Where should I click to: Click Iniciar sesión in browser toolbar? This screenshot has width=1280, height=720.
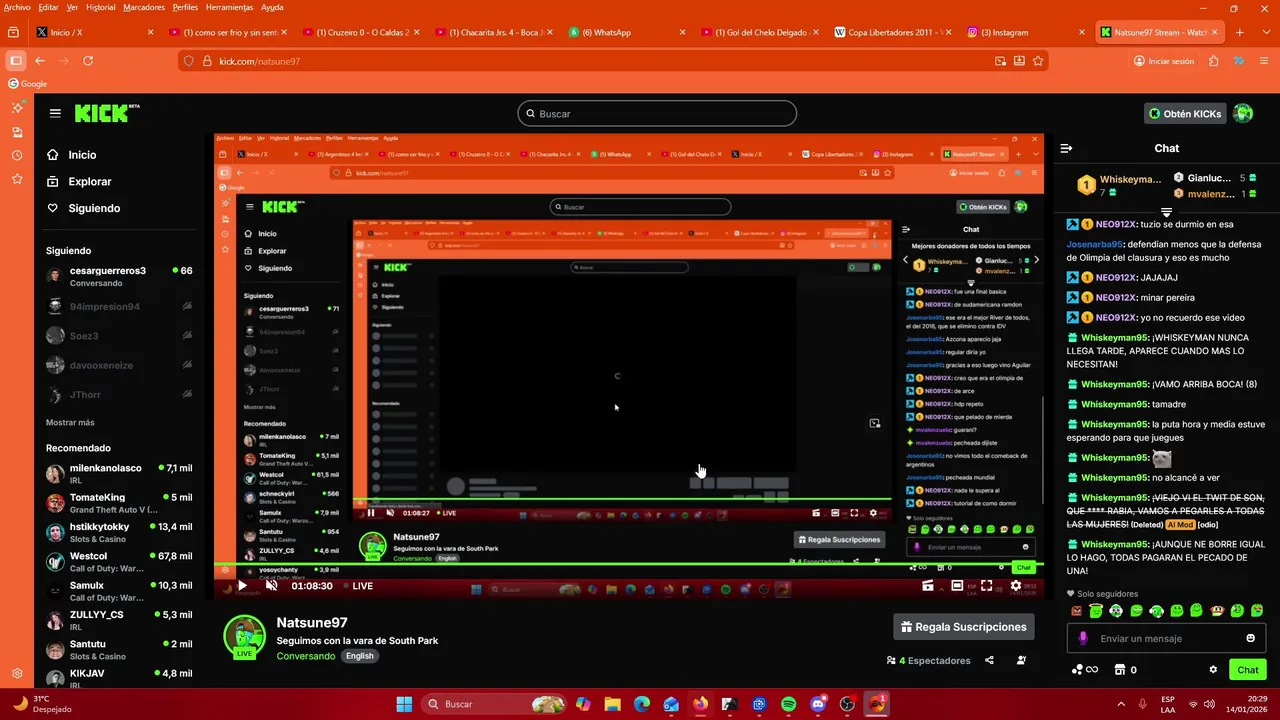(x=1164, y=61)
